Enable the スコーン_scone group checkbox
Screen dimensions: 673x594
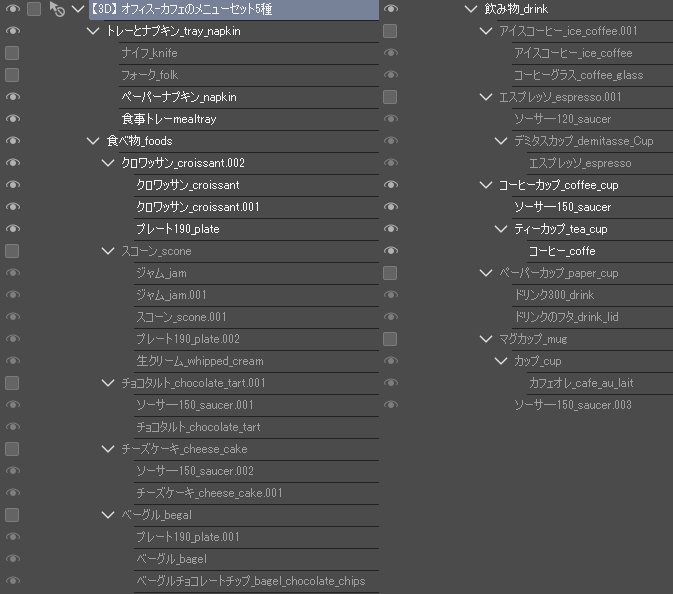12,251
